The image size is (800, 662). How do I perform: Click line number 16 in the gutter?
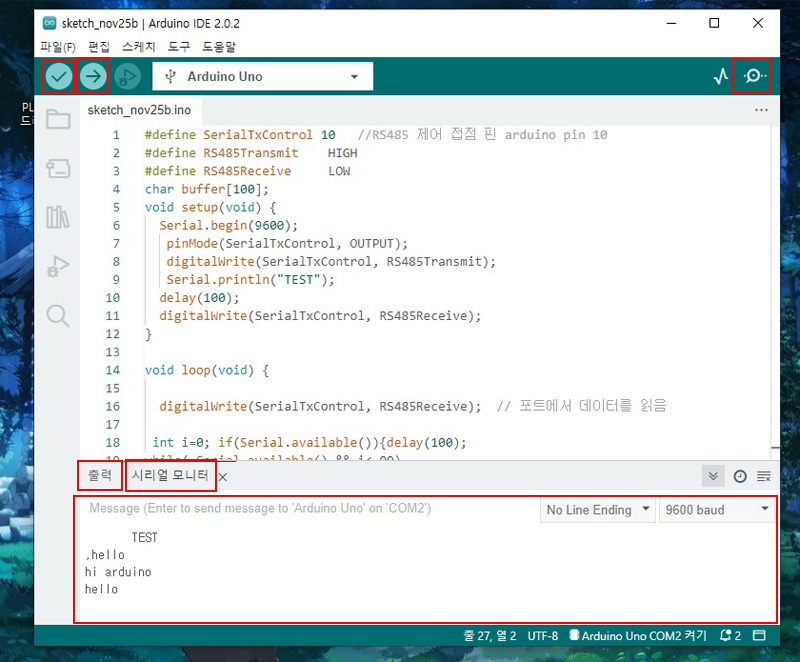113,406
